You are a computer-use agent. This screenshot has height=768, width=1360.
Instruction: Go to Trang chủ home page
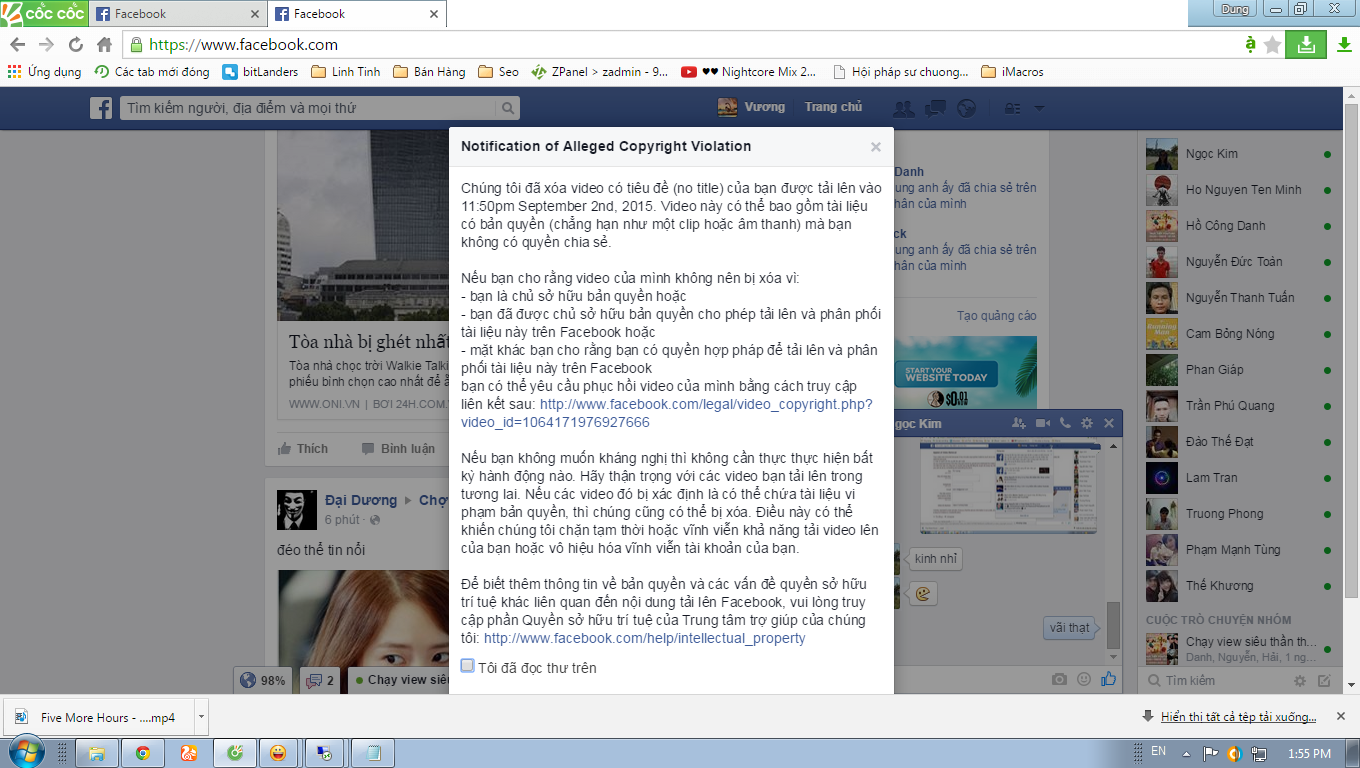833,107
